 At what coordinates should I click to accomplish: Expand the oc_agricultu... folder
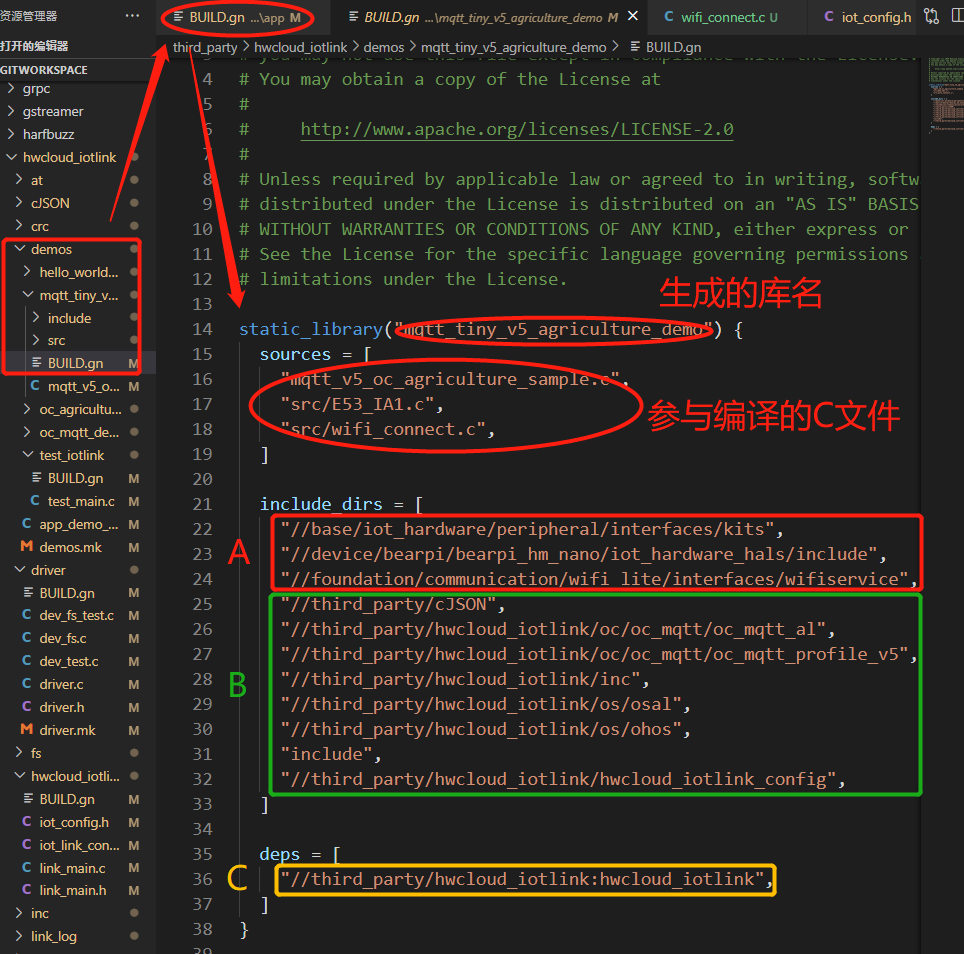click(x=77, y=409)
